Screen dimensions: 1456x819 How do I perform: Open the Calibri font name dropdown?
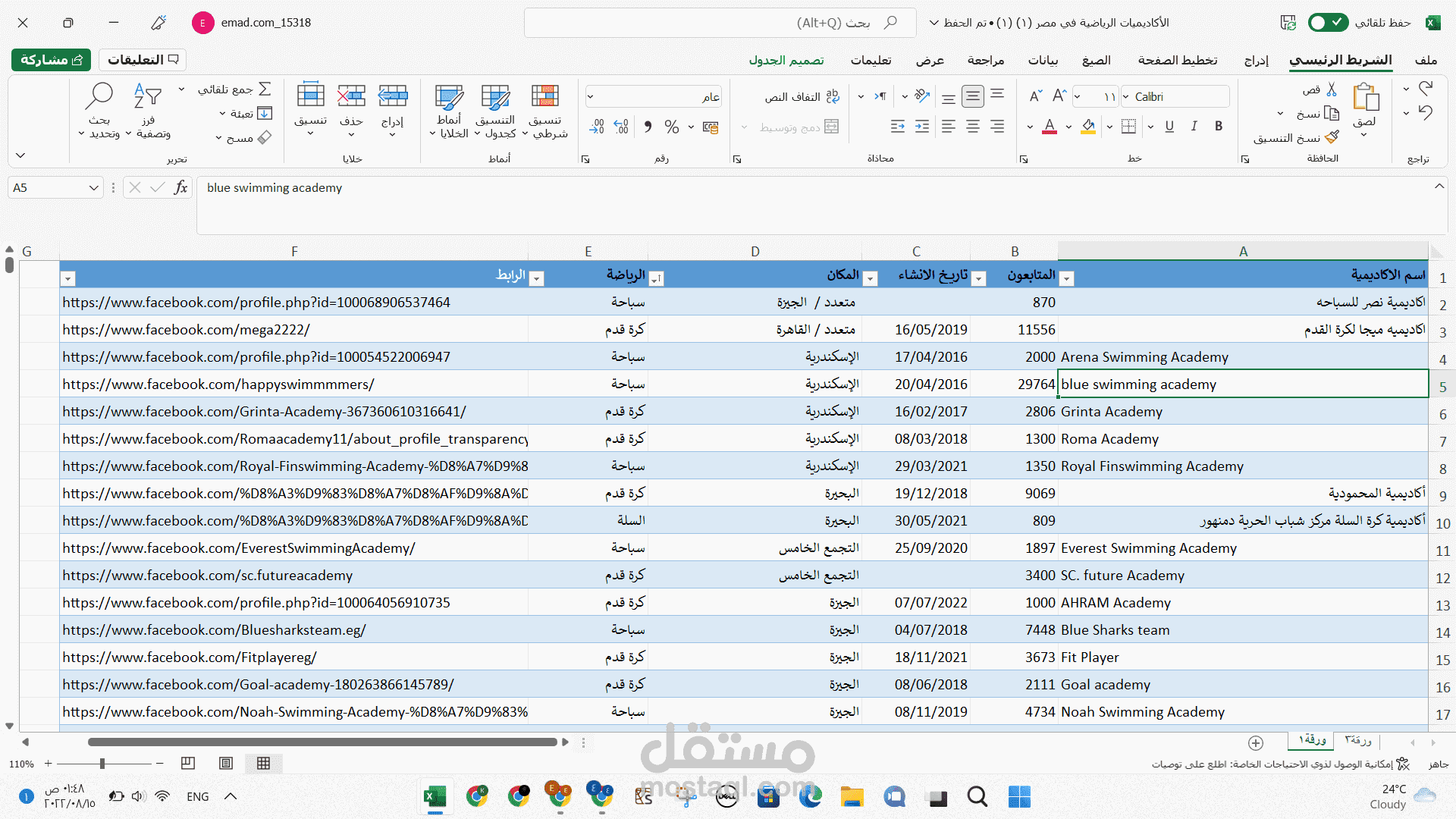(1126, 96)
